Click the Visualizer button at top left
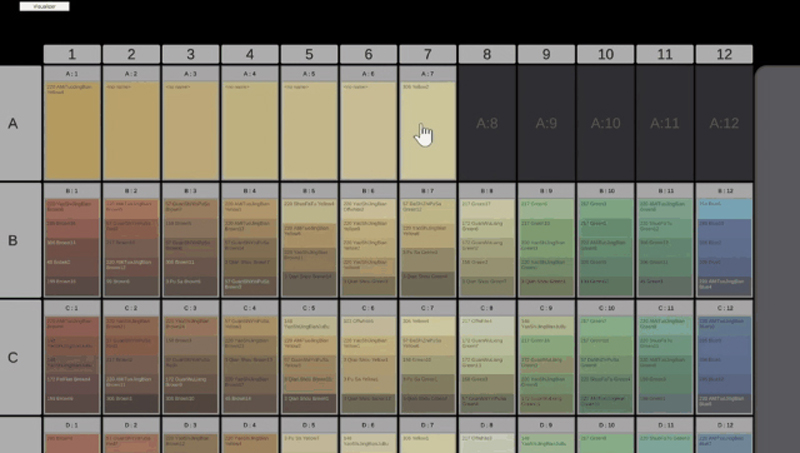The width and height of the screenshot is (800, 453). [x=44, y=6]
